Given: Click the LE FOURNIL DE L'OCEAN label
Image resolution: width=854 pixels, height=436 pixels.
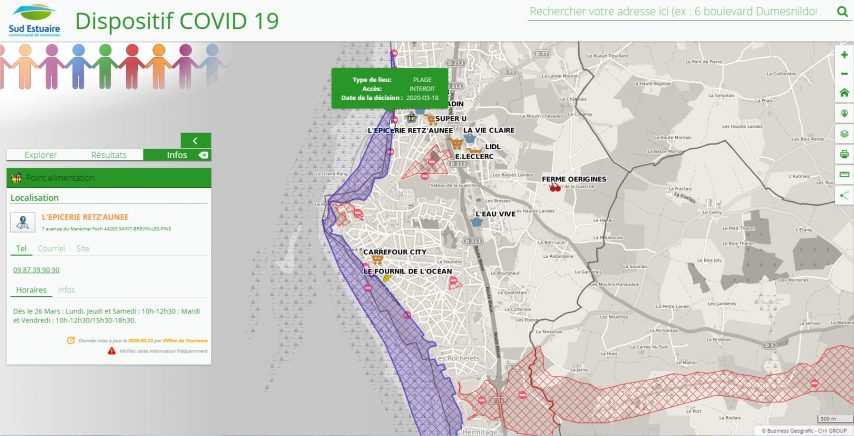Looking at the screenshot, I should pyautogui.click(x=408, y=271).
